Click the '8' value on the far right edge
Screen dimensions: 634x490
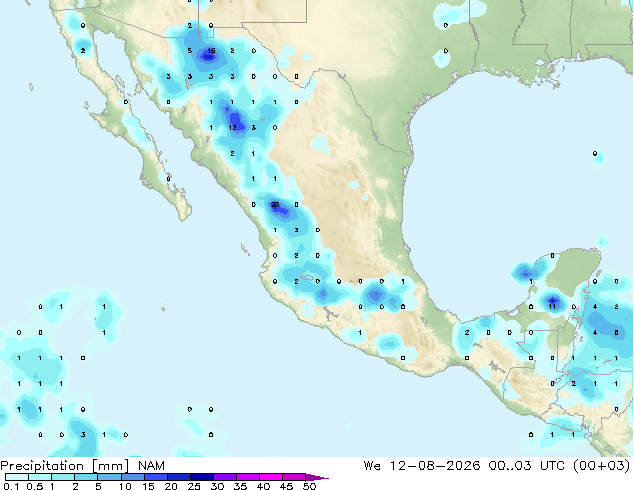click(x=616, y=332)
